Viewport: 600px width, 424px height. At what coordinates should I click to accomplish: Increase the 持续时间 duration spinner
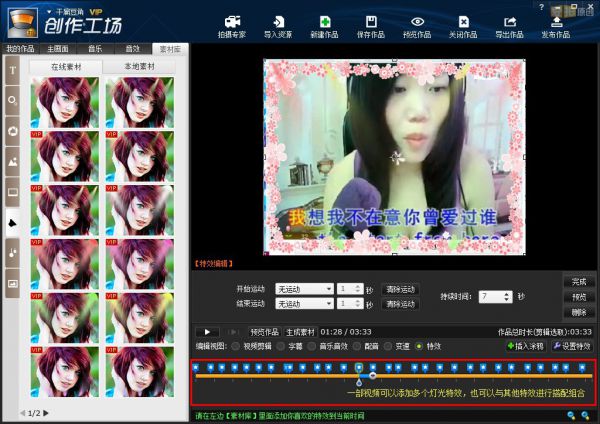507,294
